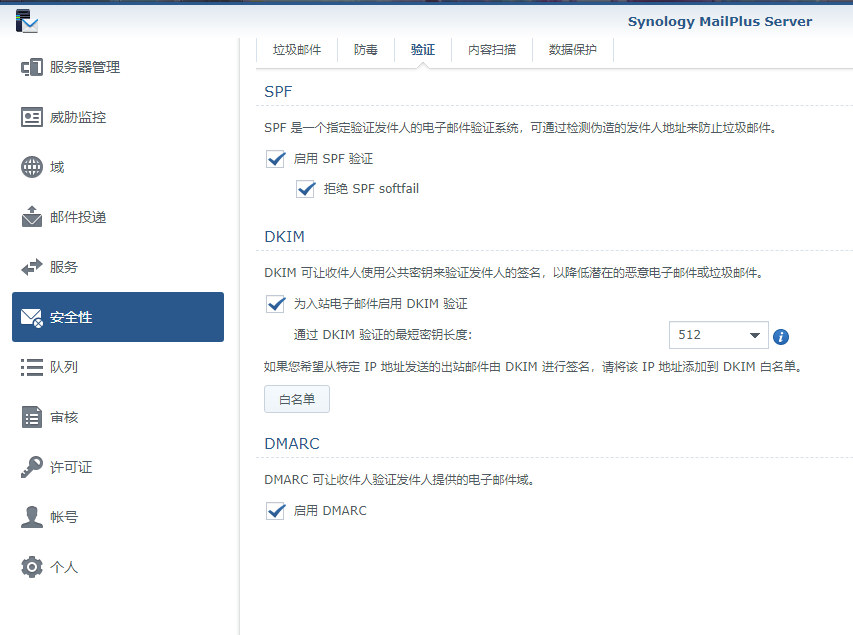Click the 服务 arrows icon
853x635 pixels.
(32, 267)
